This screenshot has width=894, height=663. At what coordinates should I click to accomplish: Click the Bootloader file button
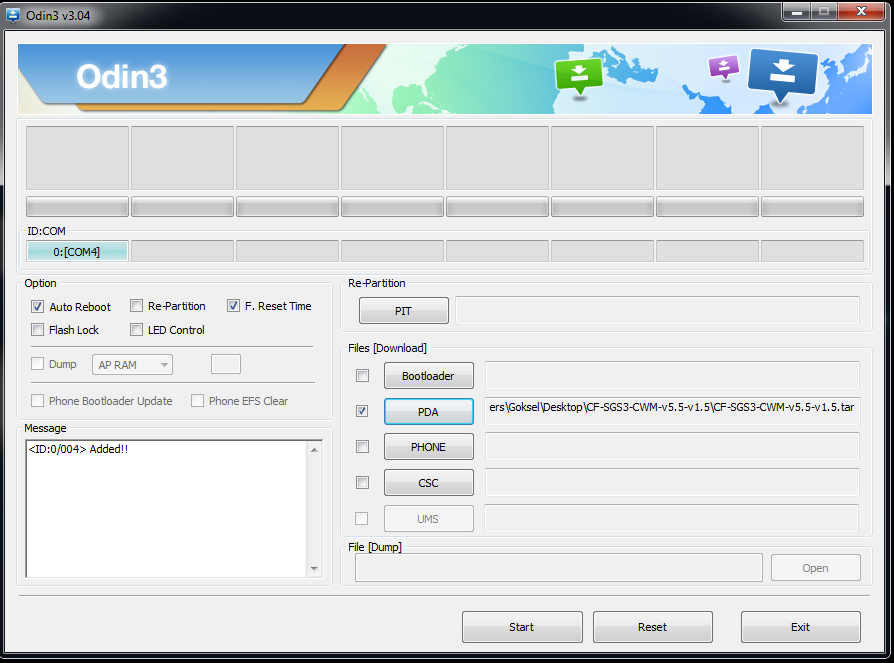click(429, 376)
